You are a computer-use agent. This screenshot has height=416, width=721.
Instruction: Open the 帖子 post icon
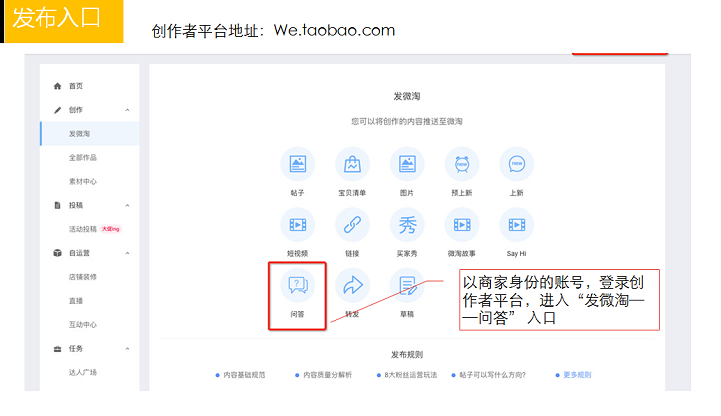298,164
